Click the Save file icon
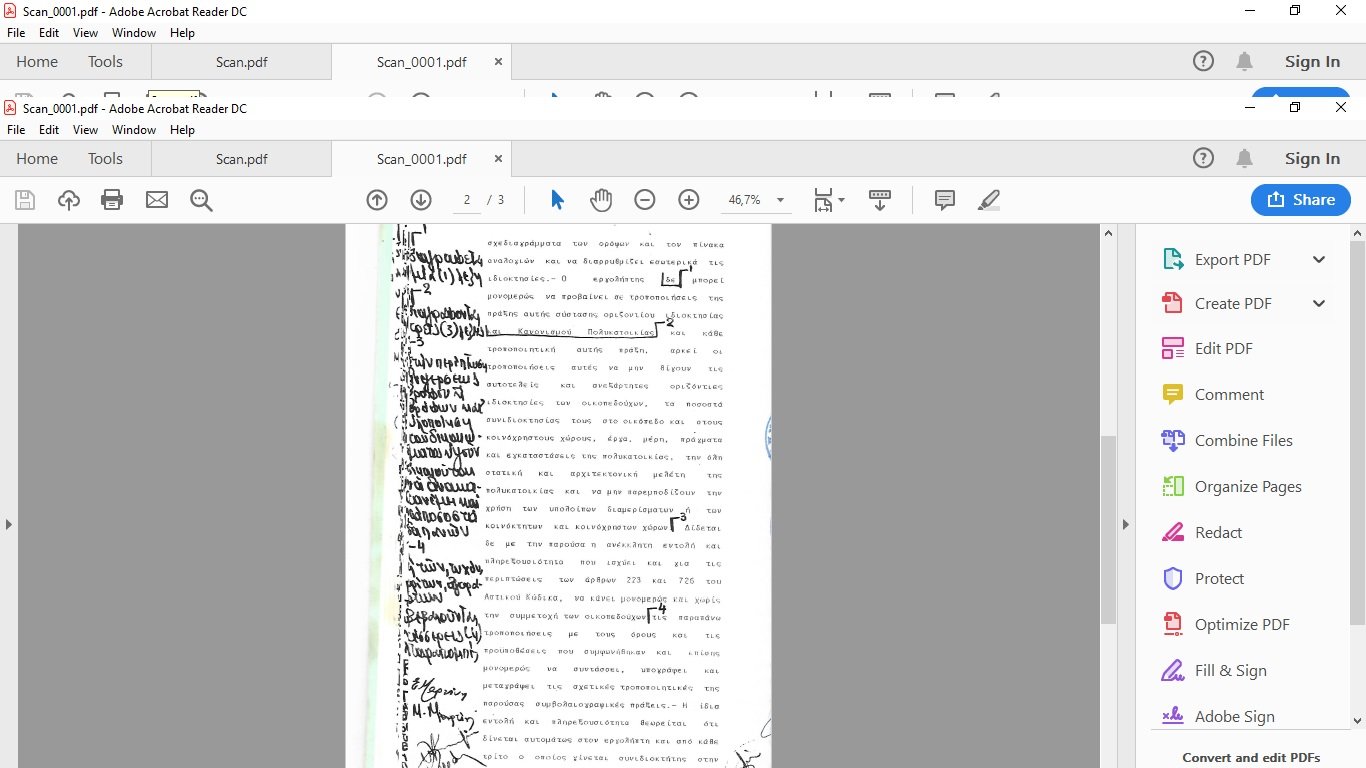The width and height of the screenshot is (1366, 768). pyautogui.click(x=25, y=200)
